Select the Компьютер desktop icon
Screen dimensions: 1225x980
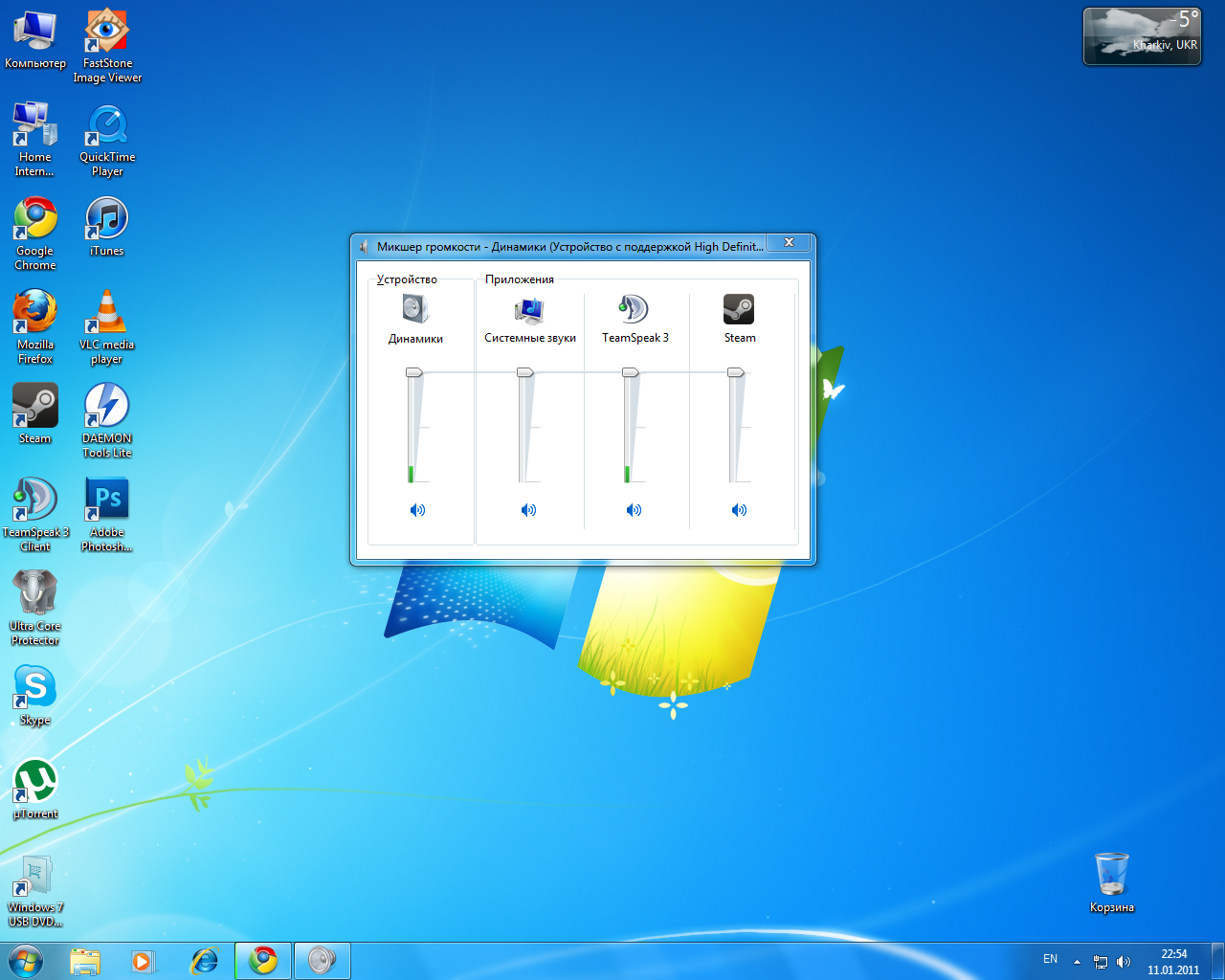pyautogui.click(x=35, y=40)
